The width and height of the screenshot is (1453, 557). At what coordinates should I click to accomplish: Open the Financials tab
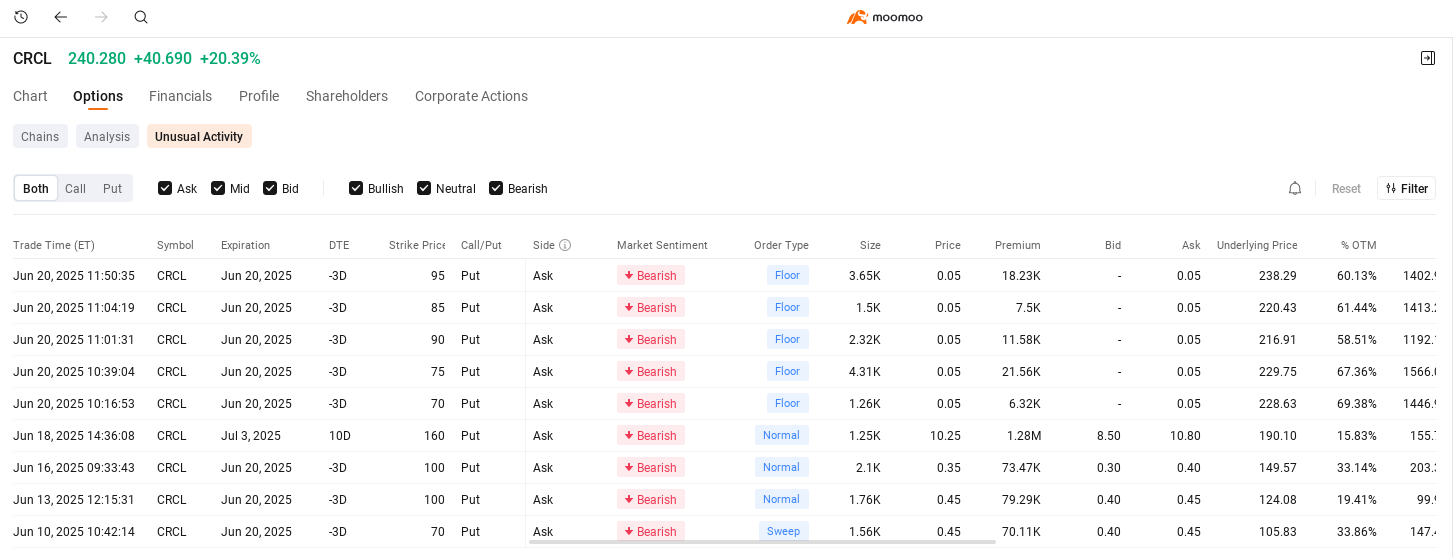click(180, 96)
